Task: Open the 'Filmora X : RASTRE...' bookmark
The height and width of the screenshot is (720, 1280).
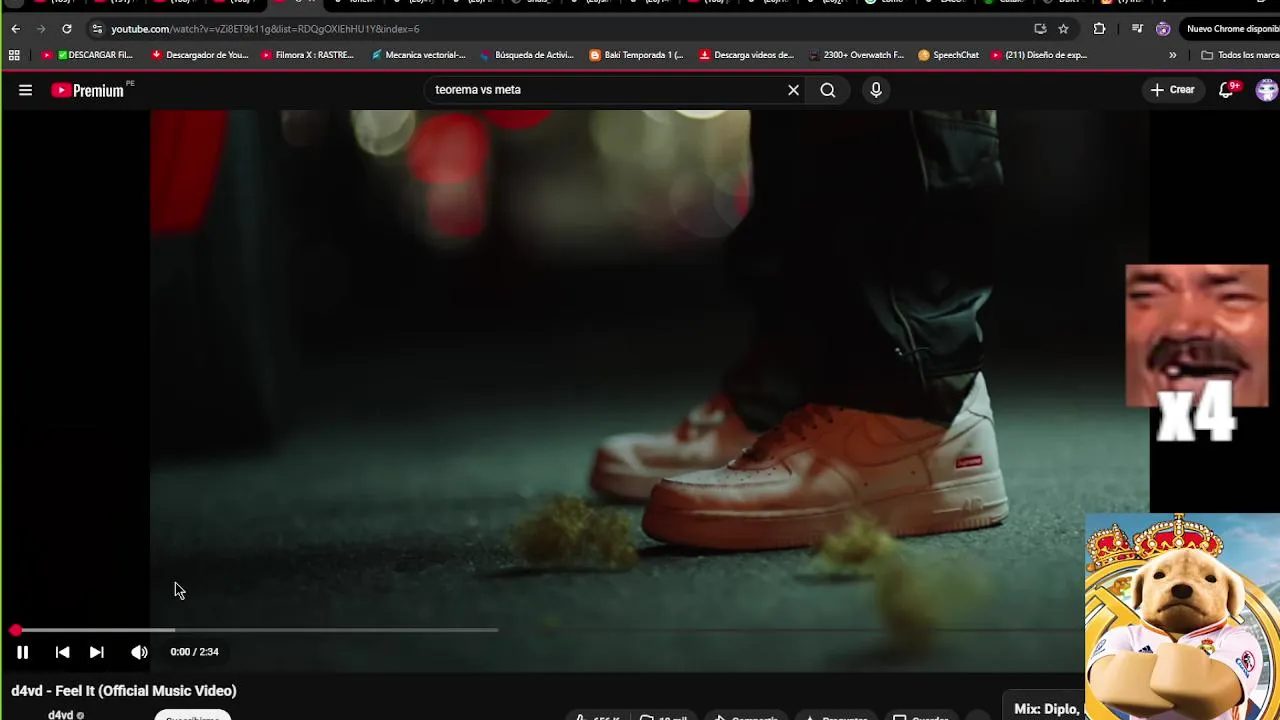Action: point(308,55)
